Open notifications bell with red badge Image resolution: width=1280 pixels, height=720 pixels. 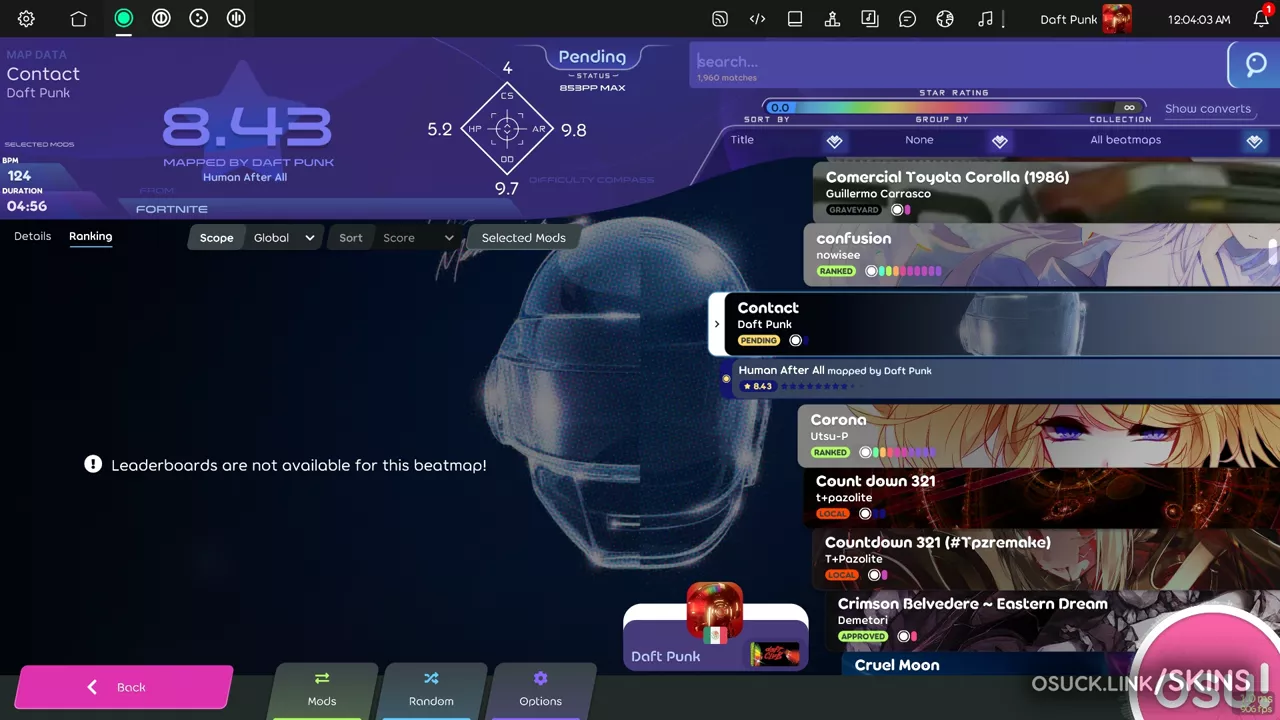click(x=1262, y=18)
